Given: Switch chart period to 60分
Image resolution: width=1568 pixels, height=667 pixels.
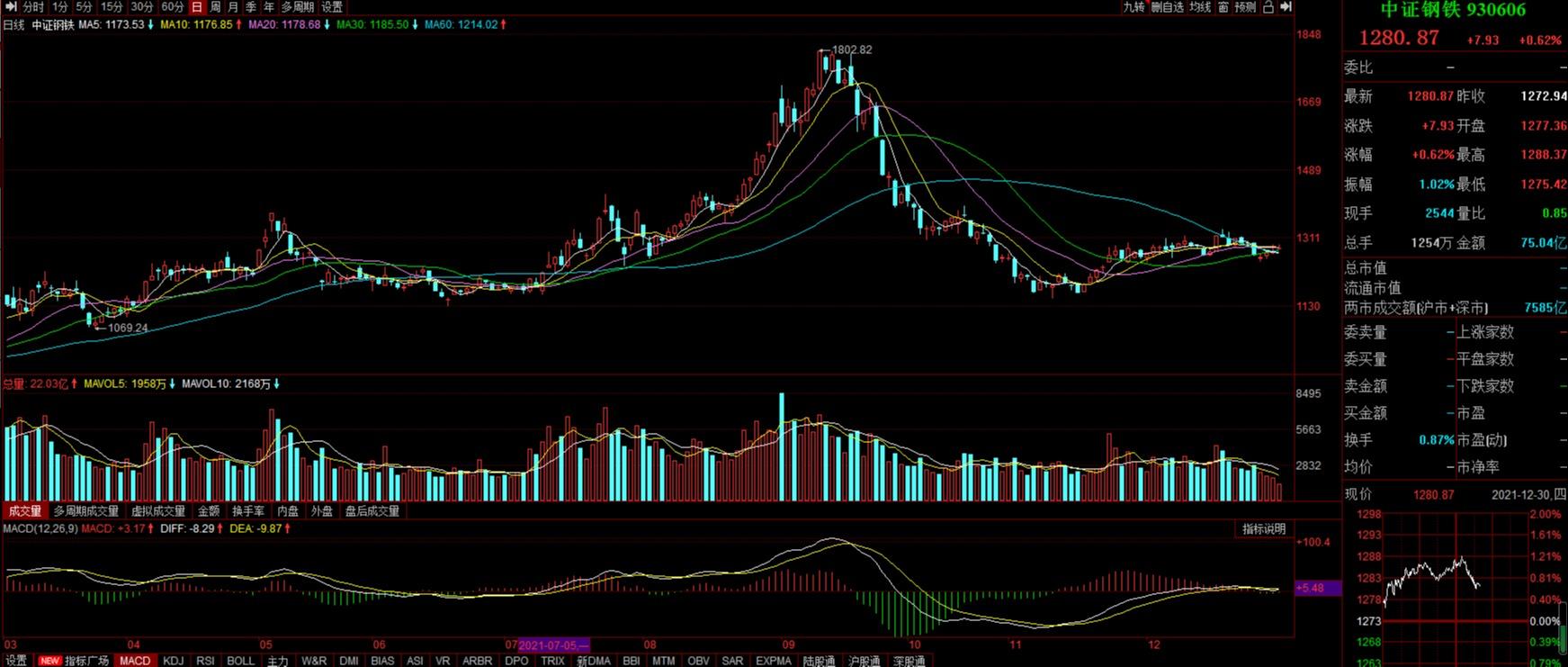Looking at the screenshot, I should click(173, 7).
